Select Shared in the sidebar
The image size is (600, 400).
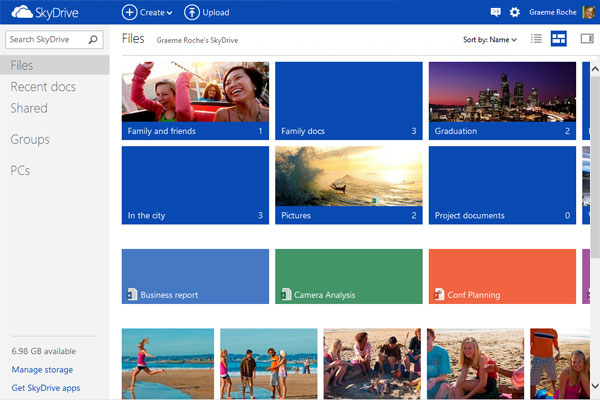pyautogui.click(x=29, y=108)
